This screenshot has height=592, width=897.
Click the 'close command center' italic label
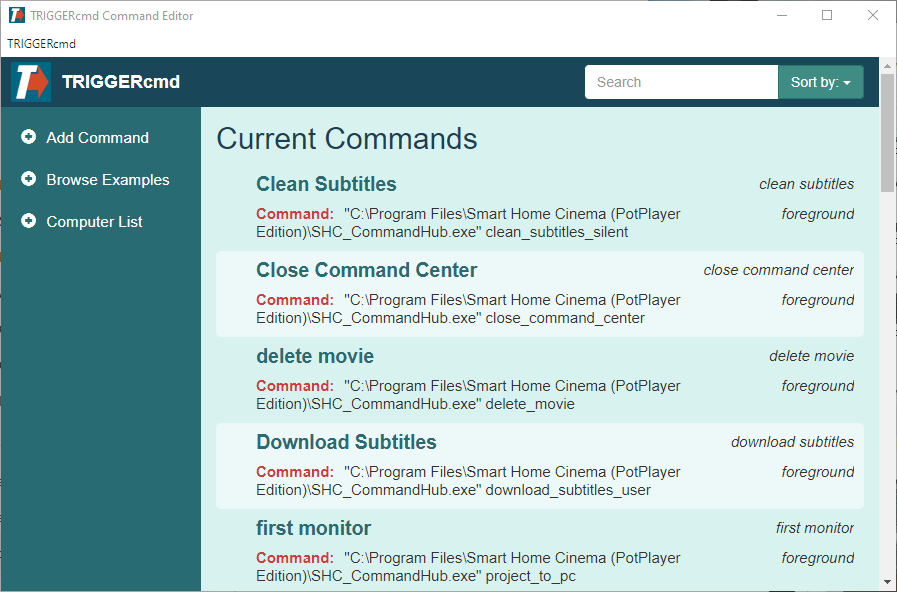coord(778,270)
